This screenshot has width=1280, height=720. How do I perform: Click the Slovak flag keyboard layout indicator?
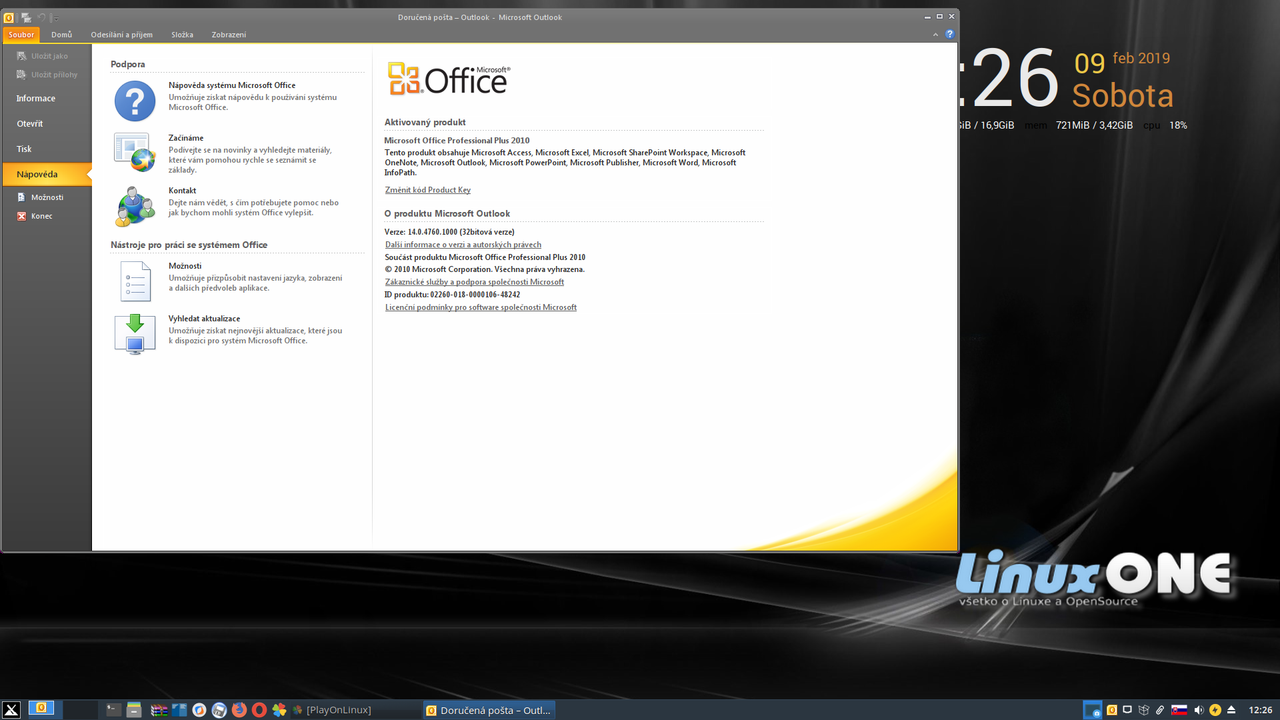[x=1179, y=710]
